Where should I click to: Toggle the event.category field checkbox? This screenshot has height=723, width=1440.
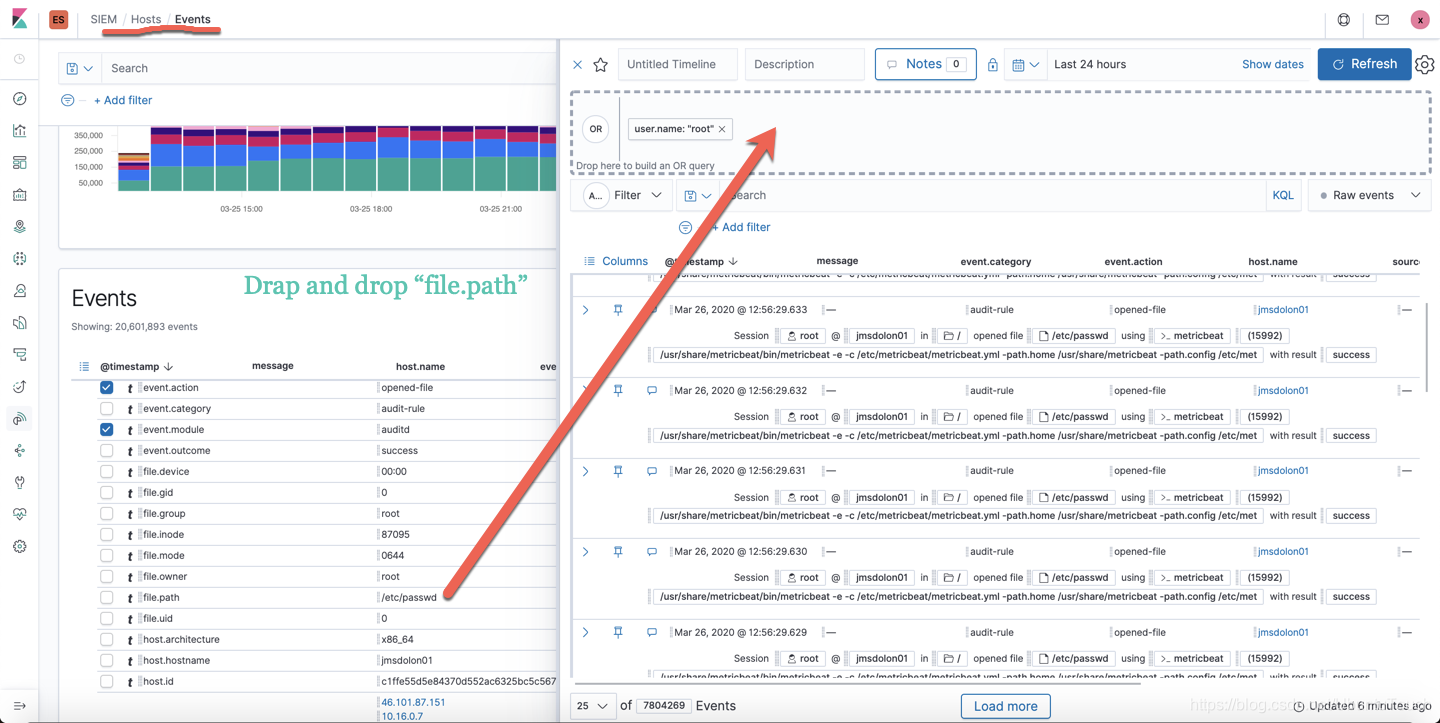pos(107,409)
